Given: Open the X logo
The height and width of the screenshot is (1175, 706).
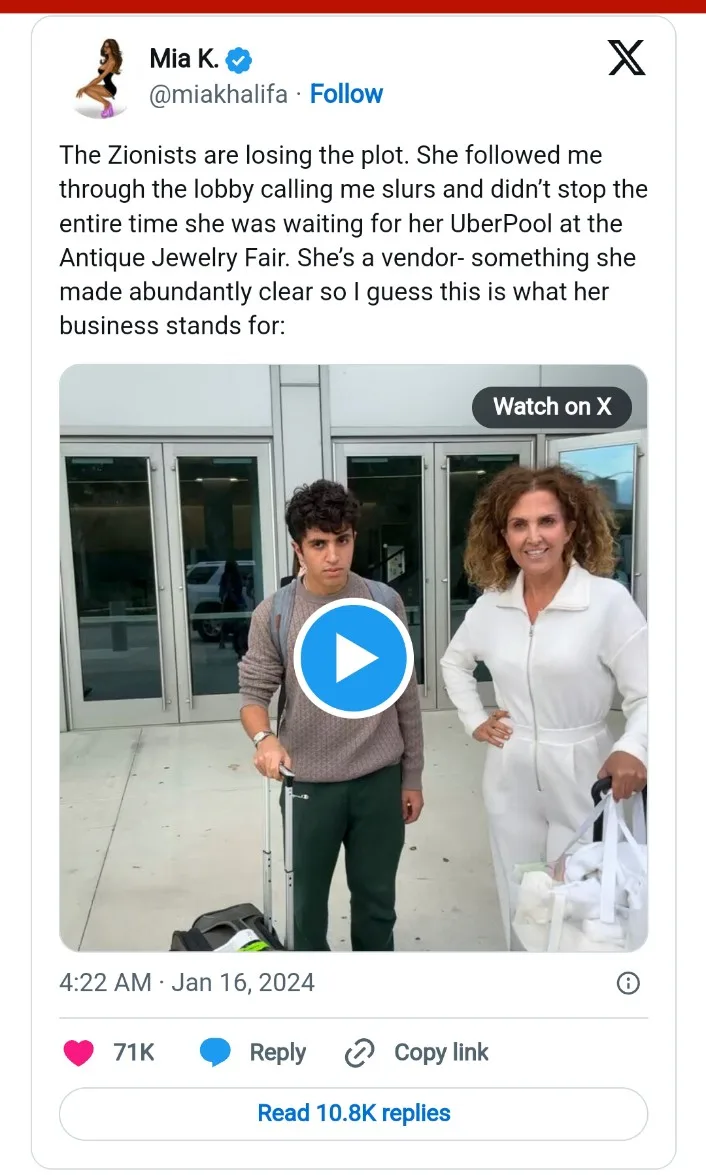Looking at the screenshot, I should [x=626, y=59].
